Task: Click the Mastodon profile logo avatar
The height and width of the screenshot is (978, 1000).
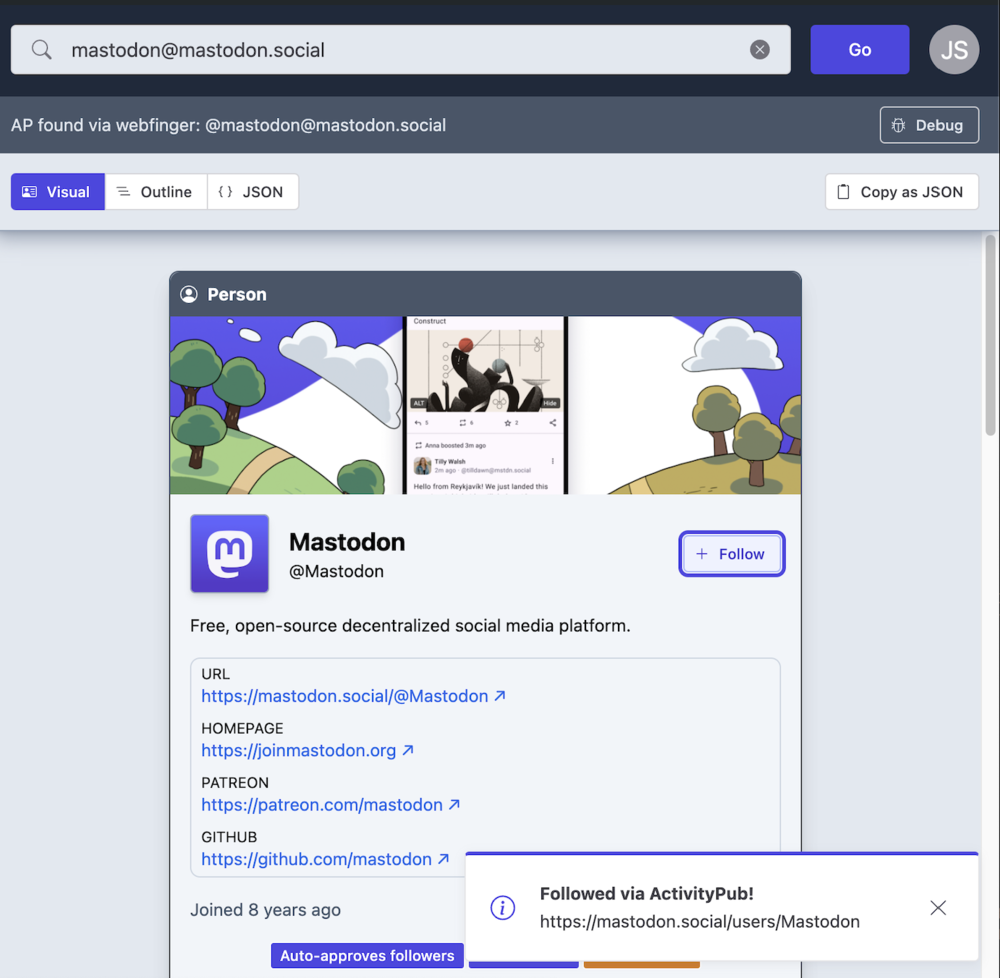Action: (x=229, y=554)
